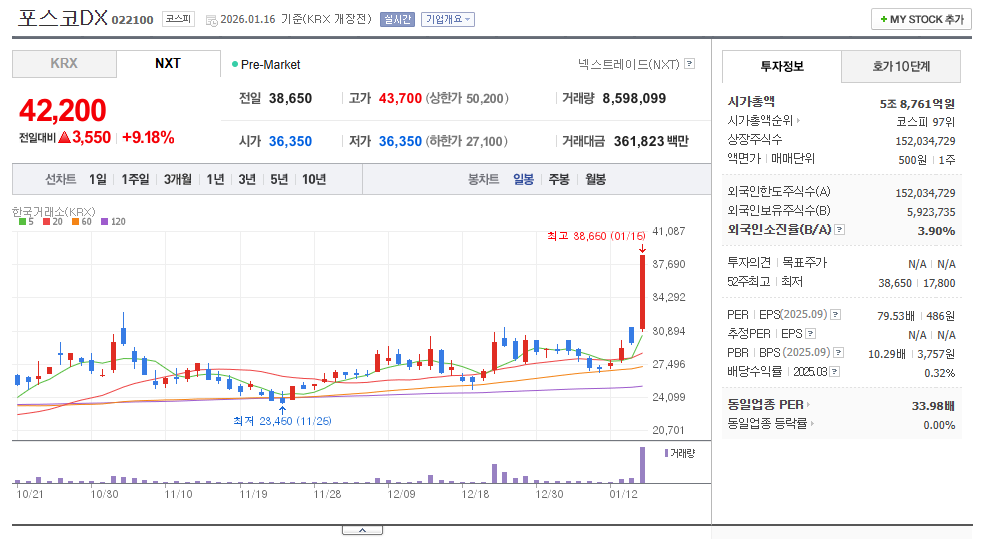Screen dimensions: 992x539
Task: Click the 12/18 date on the chart axis
Action: coord(475,494)
